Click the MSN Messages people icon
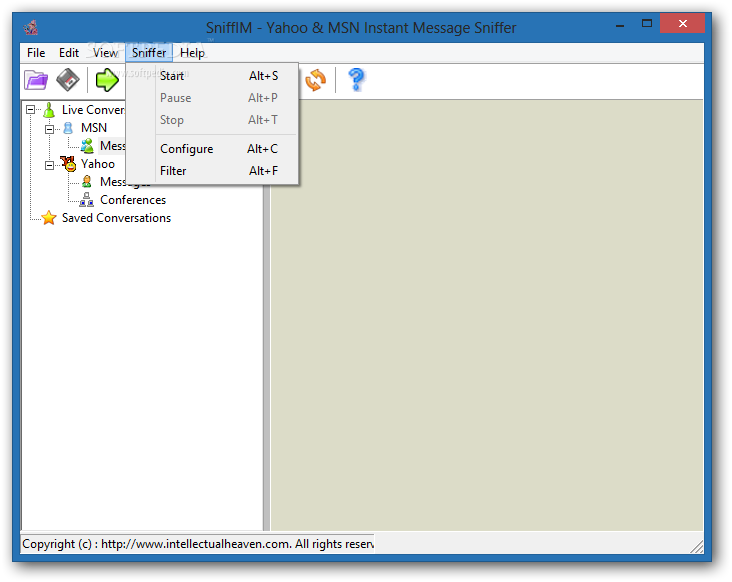 [87, 146]
